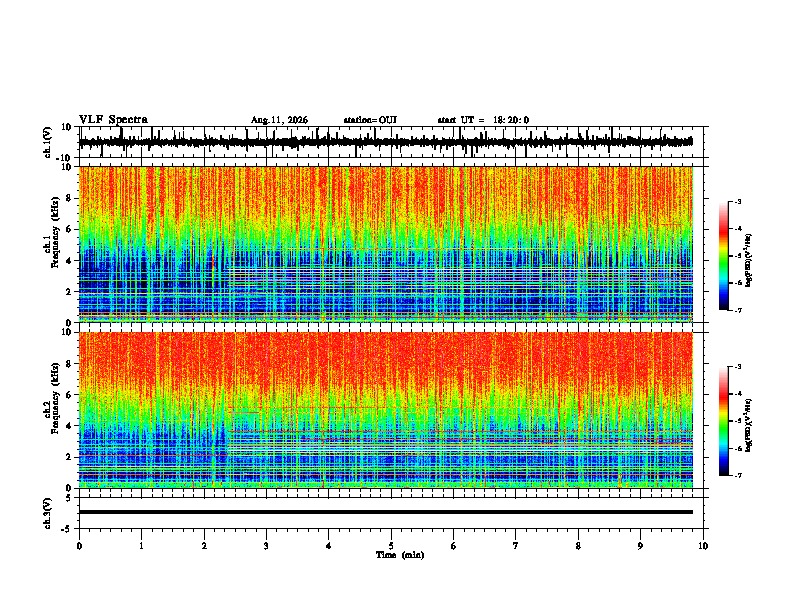Screen dimensions: 792x612
Task: Click tick label "2" on Time axis
Action: coord(204,546)
